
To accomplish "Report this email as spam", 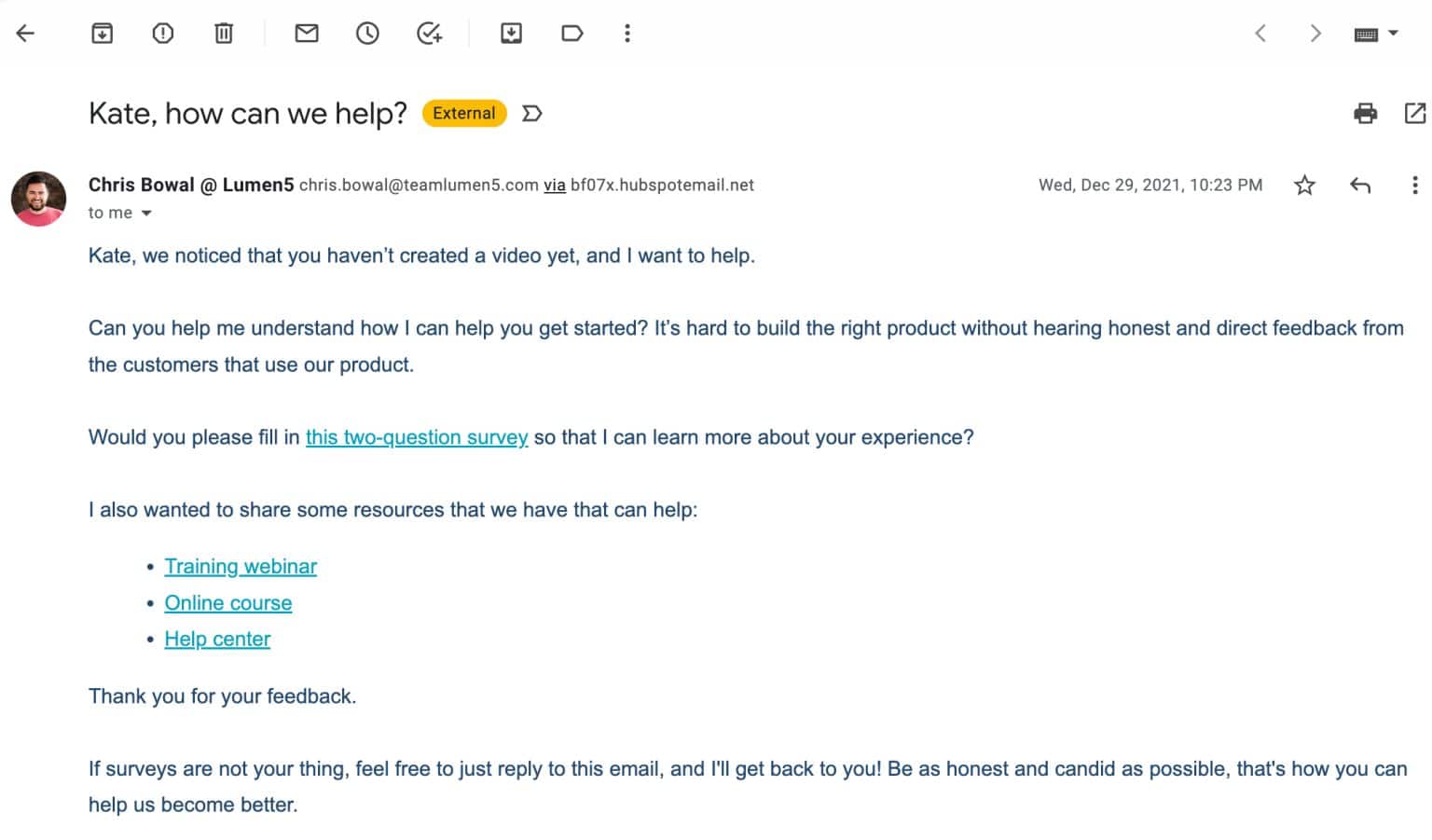I will click(162, 33).
